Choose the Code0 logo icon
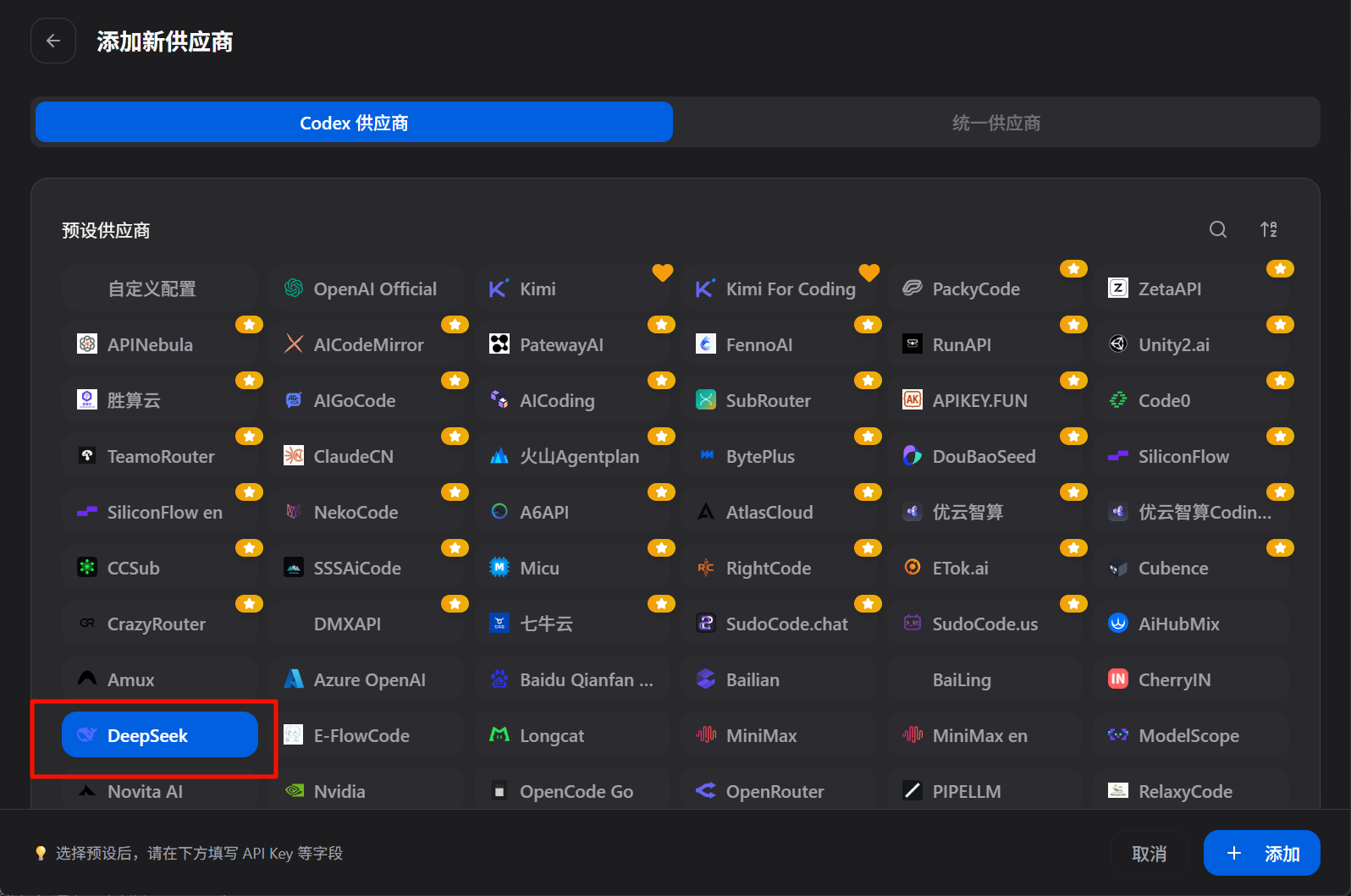Viewport: 1351px width, 896px height. click(x=1118, y=400)
